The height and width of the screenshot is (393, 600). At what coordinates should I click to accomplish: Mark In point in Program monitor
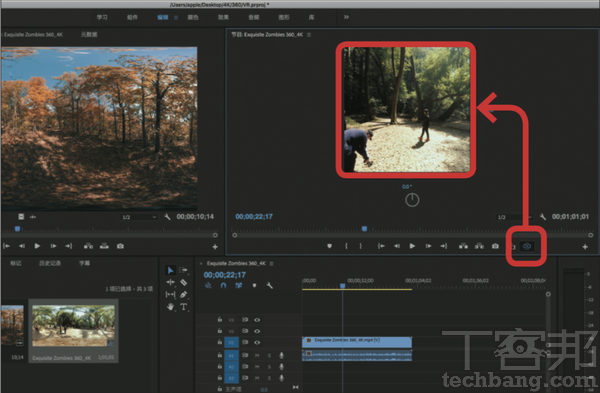click(x=346, y=246)
